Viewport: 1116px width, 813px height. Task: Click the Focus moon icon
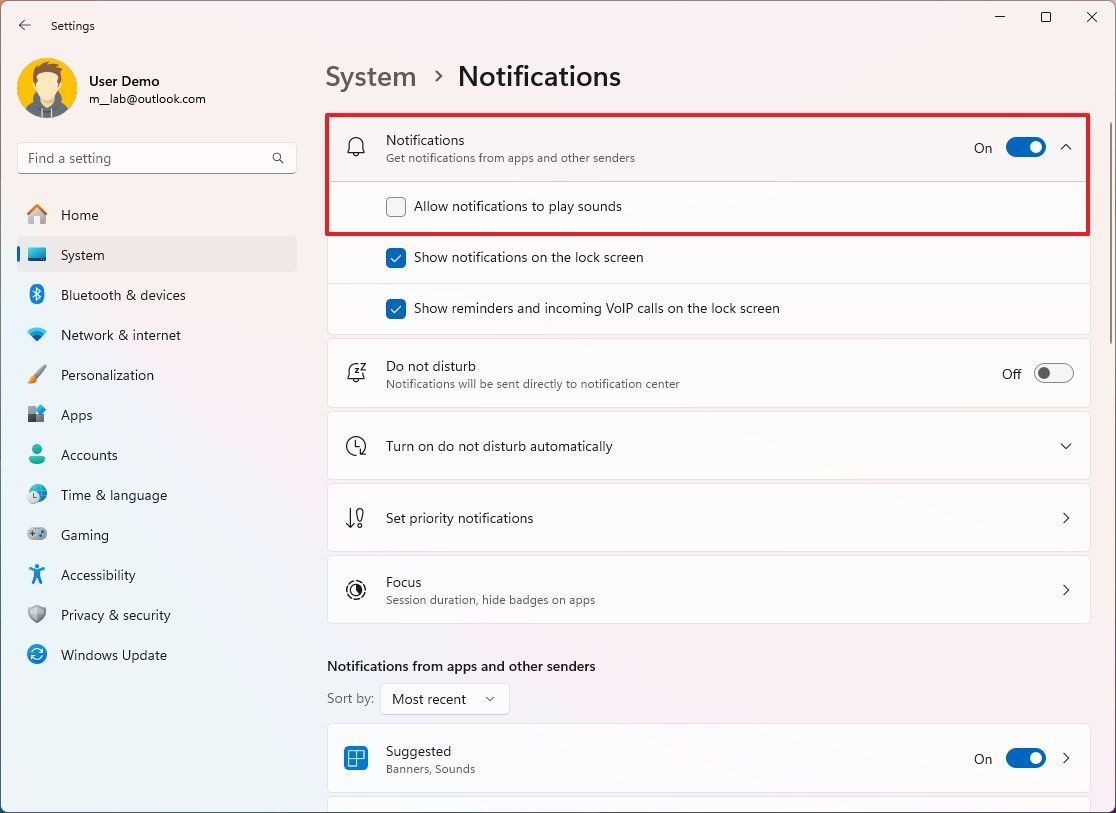pos(355,590)
